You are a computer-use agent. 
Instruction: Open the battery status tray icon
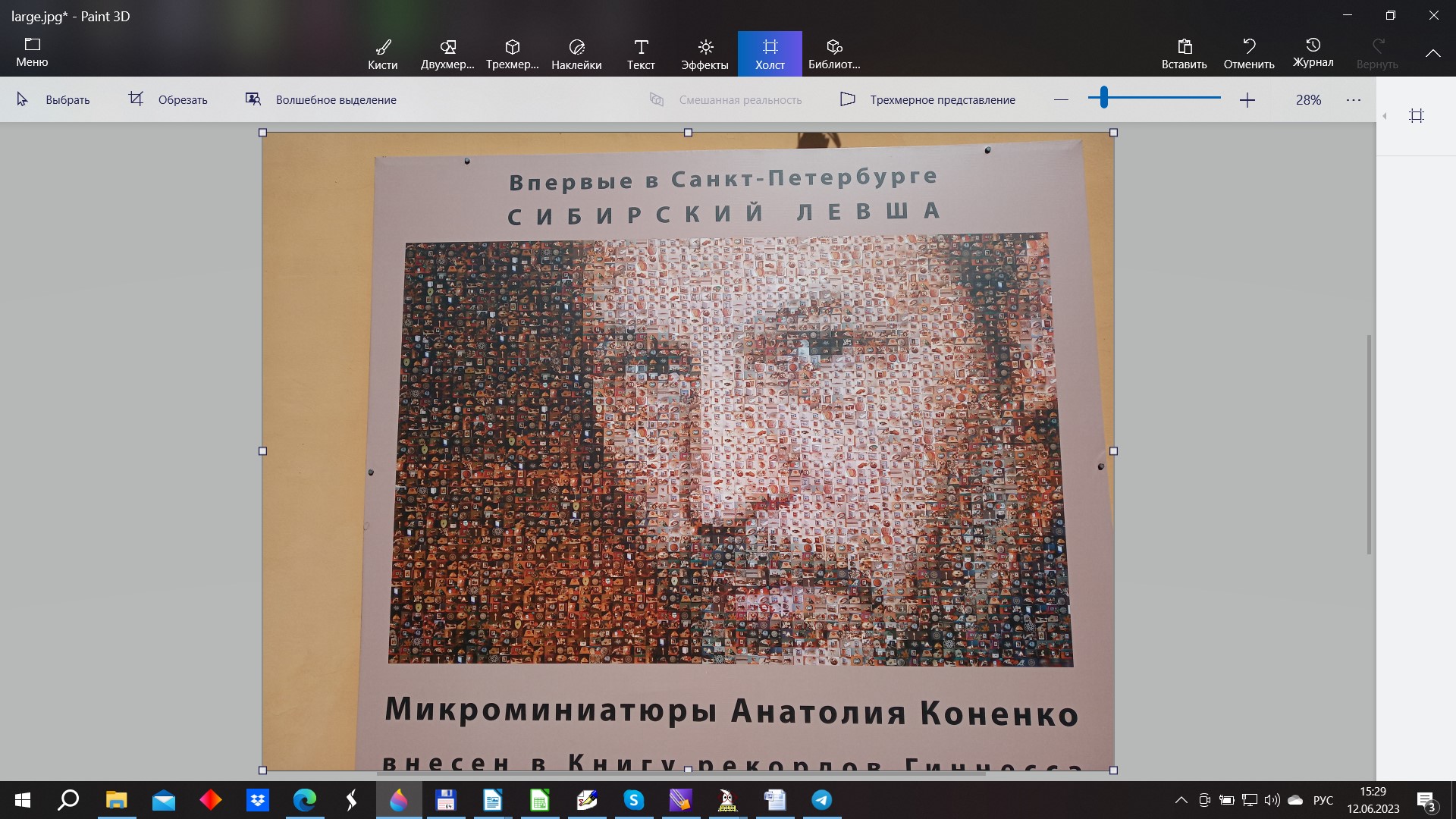point(1227,800)
